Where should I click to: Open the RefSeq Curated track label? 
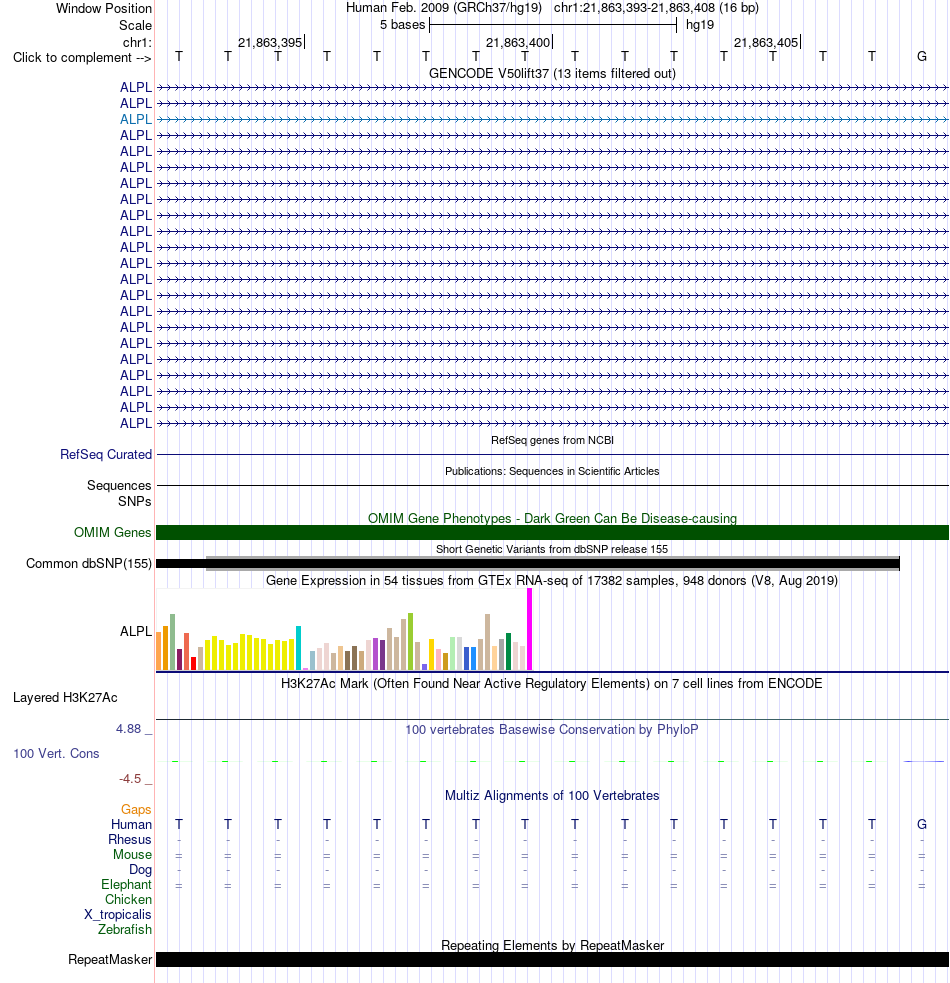click(106, 455)
